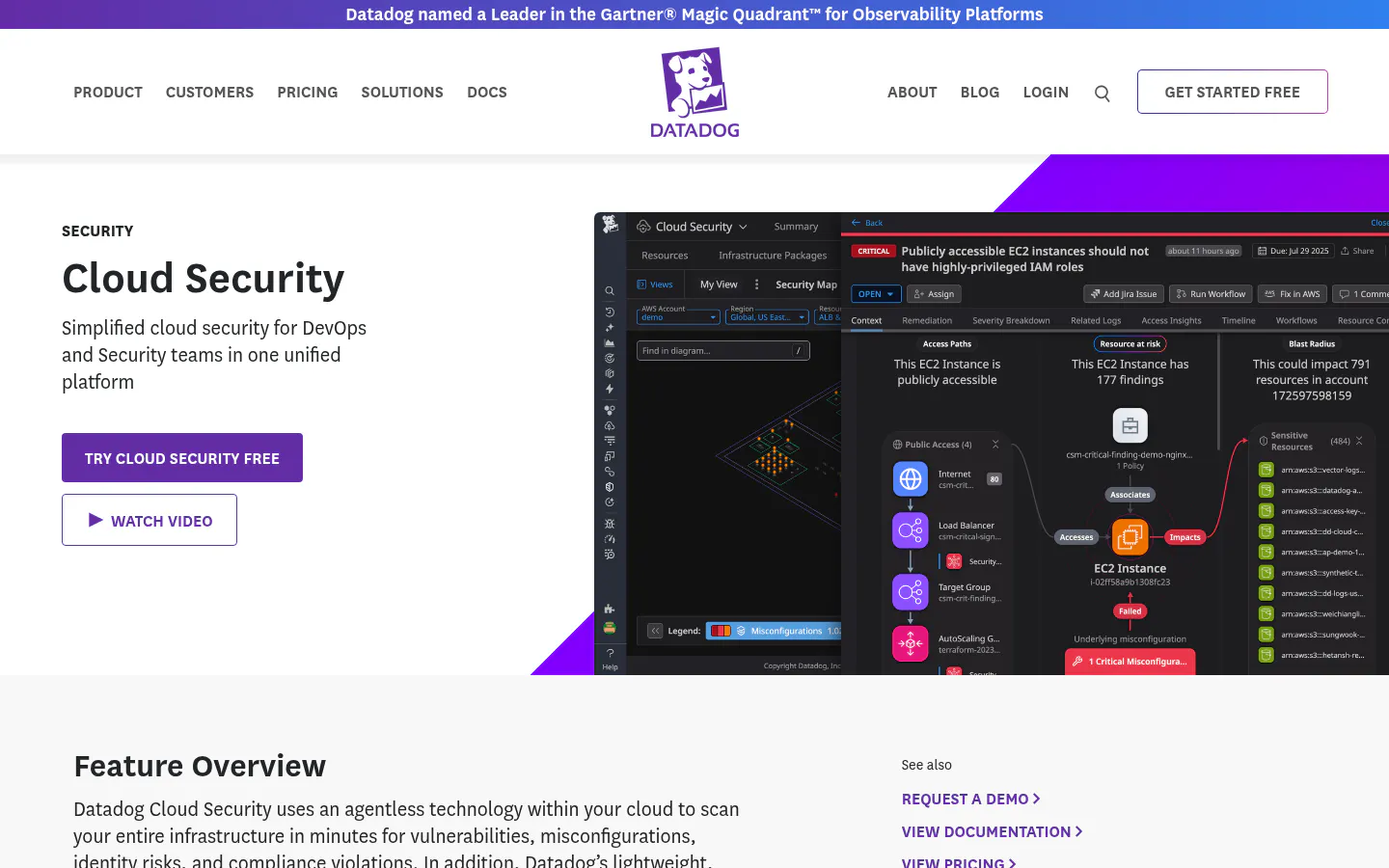Click TRY CLOUD SECURITY FREE

(182, 458)
